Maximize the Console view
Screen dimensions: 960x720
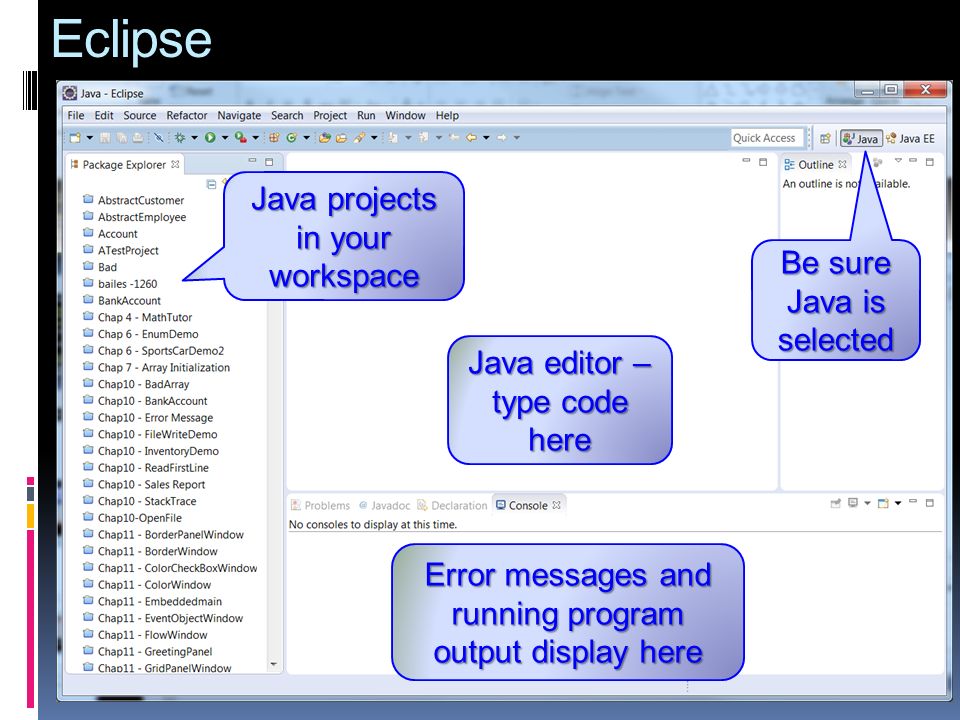929,503
